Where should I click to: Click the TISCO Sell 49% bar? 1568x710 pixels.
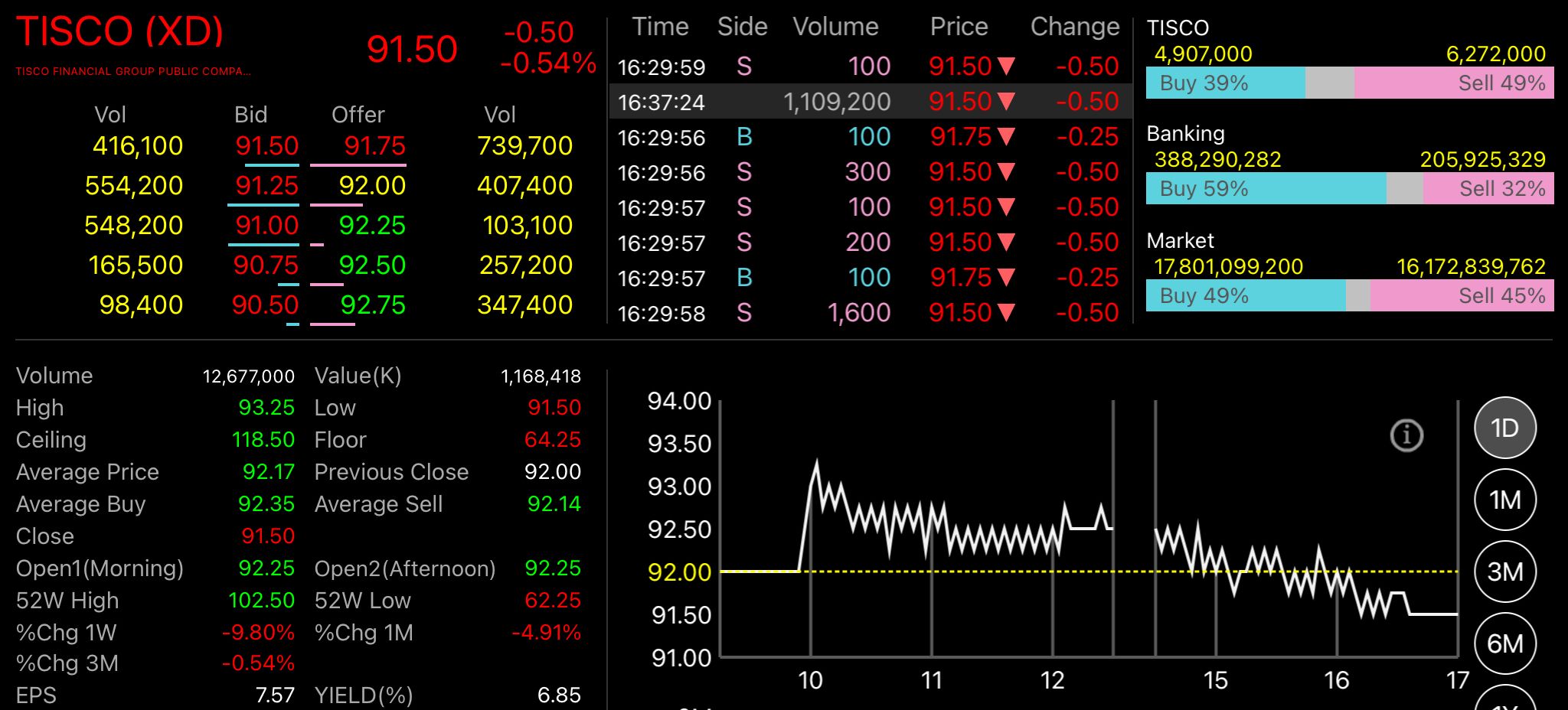coord(1454,83)
